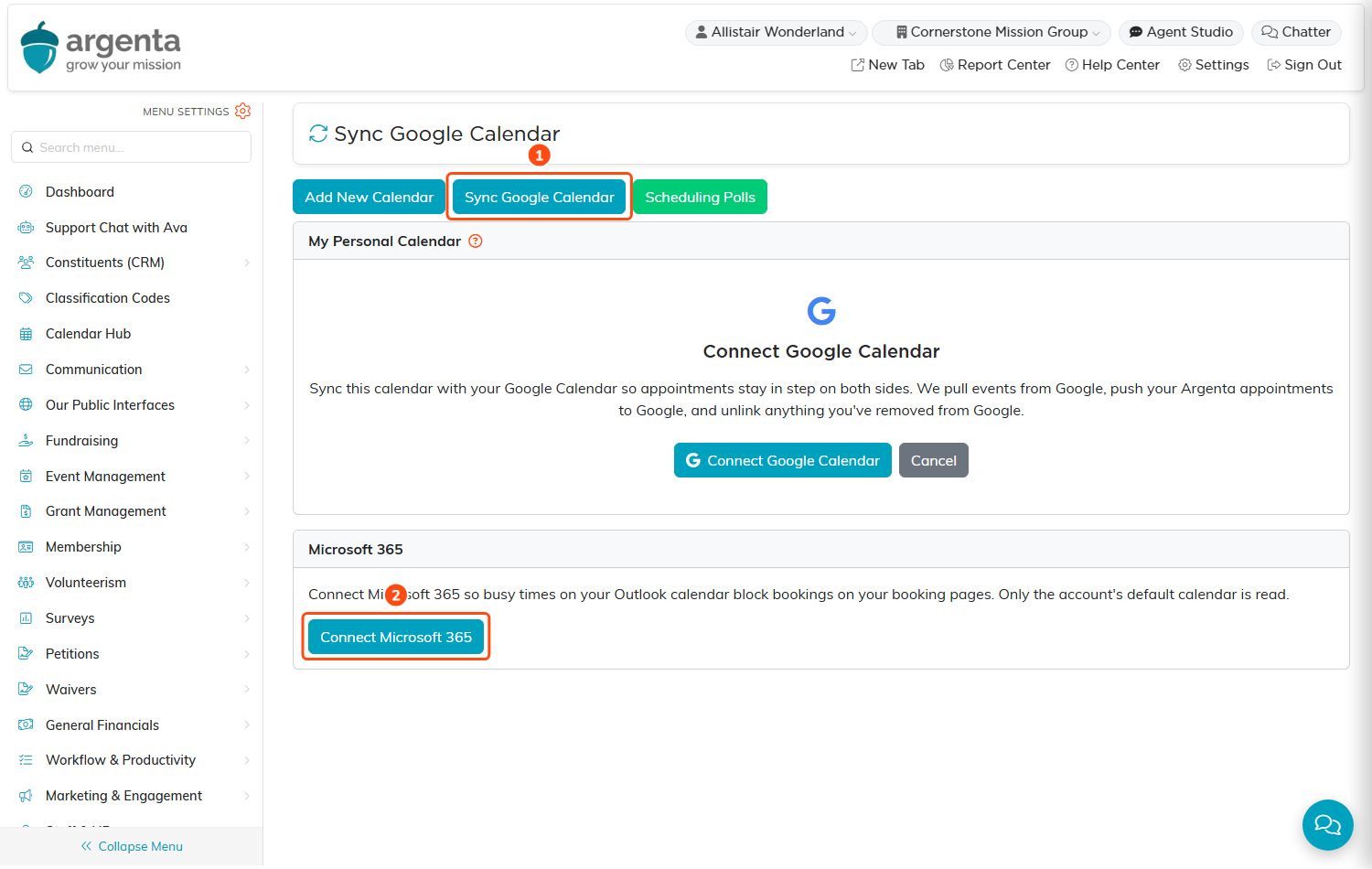Select Petitions in the sidebar

click(72, 654)
